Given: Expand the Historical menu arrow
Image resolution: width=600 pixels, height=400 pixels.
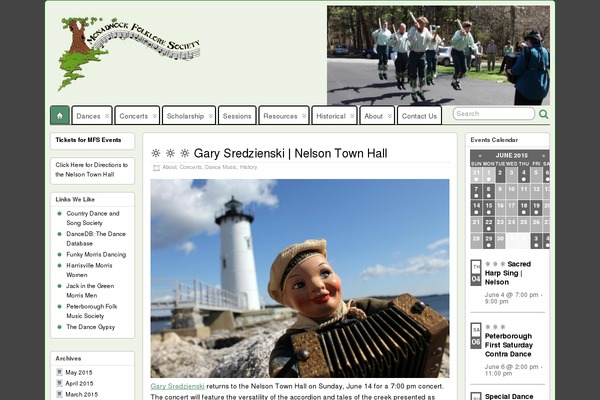Looking at the screenshot, I should click(352, 116).
